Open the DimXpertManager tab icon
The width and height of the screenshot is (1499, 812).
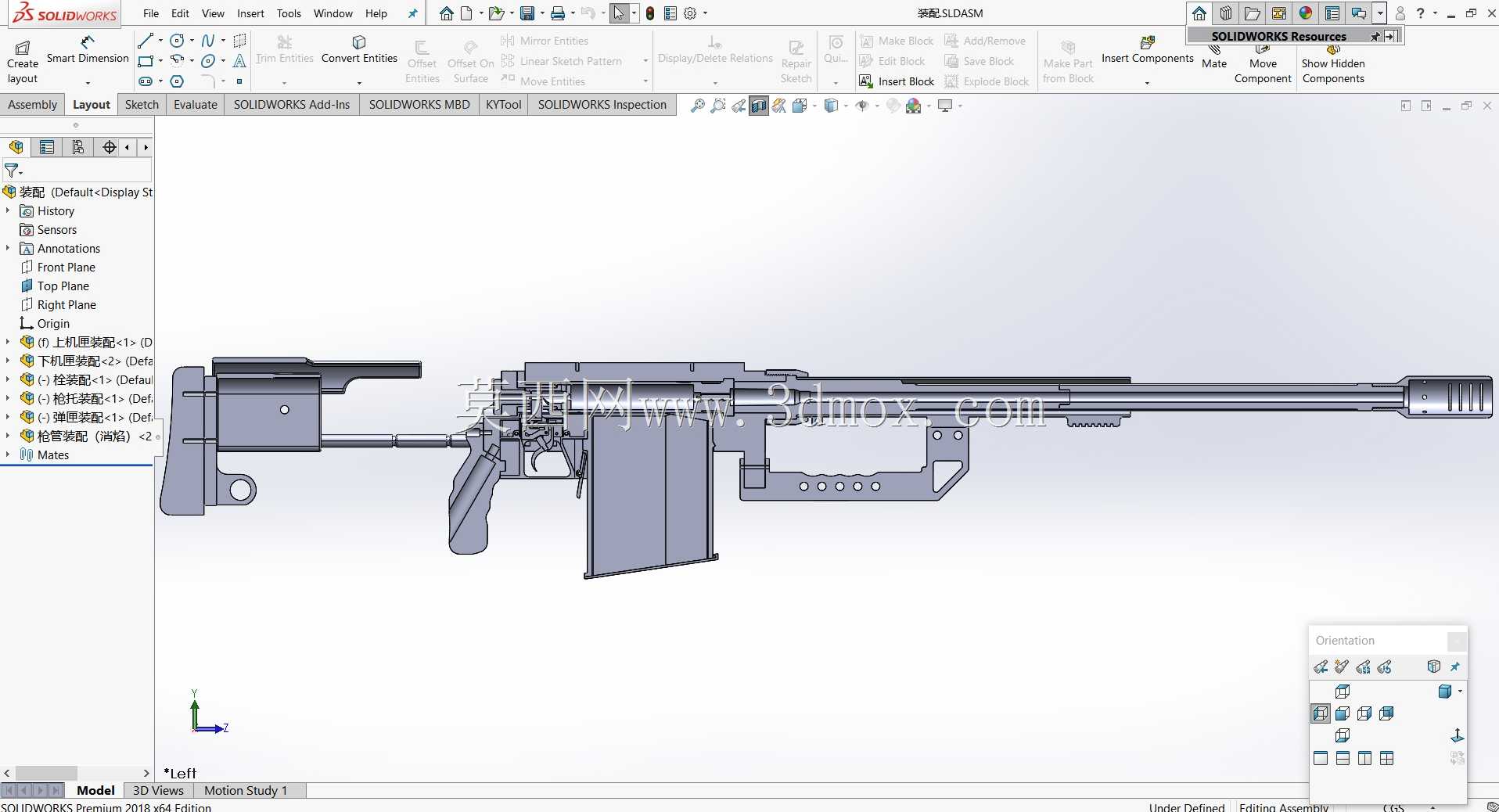click(x=110, y=147)
